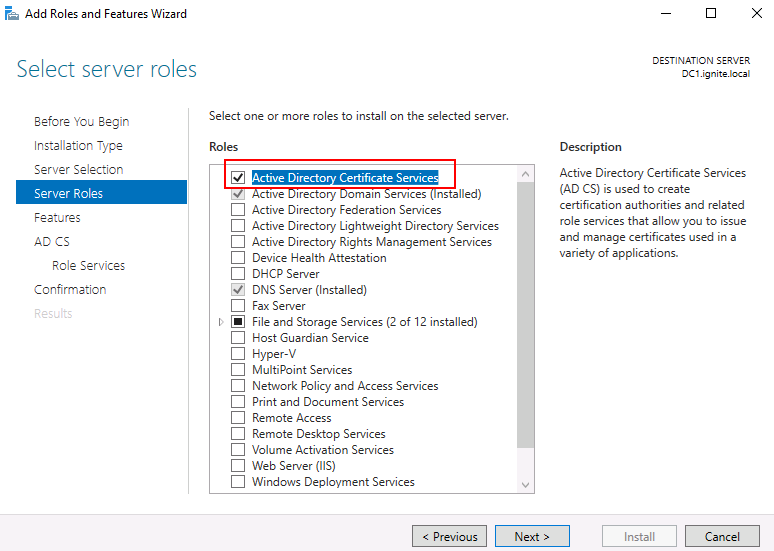The image size is (774, 551).
Task: Select the Fax Server label
Action: click(x=279, y=306)
